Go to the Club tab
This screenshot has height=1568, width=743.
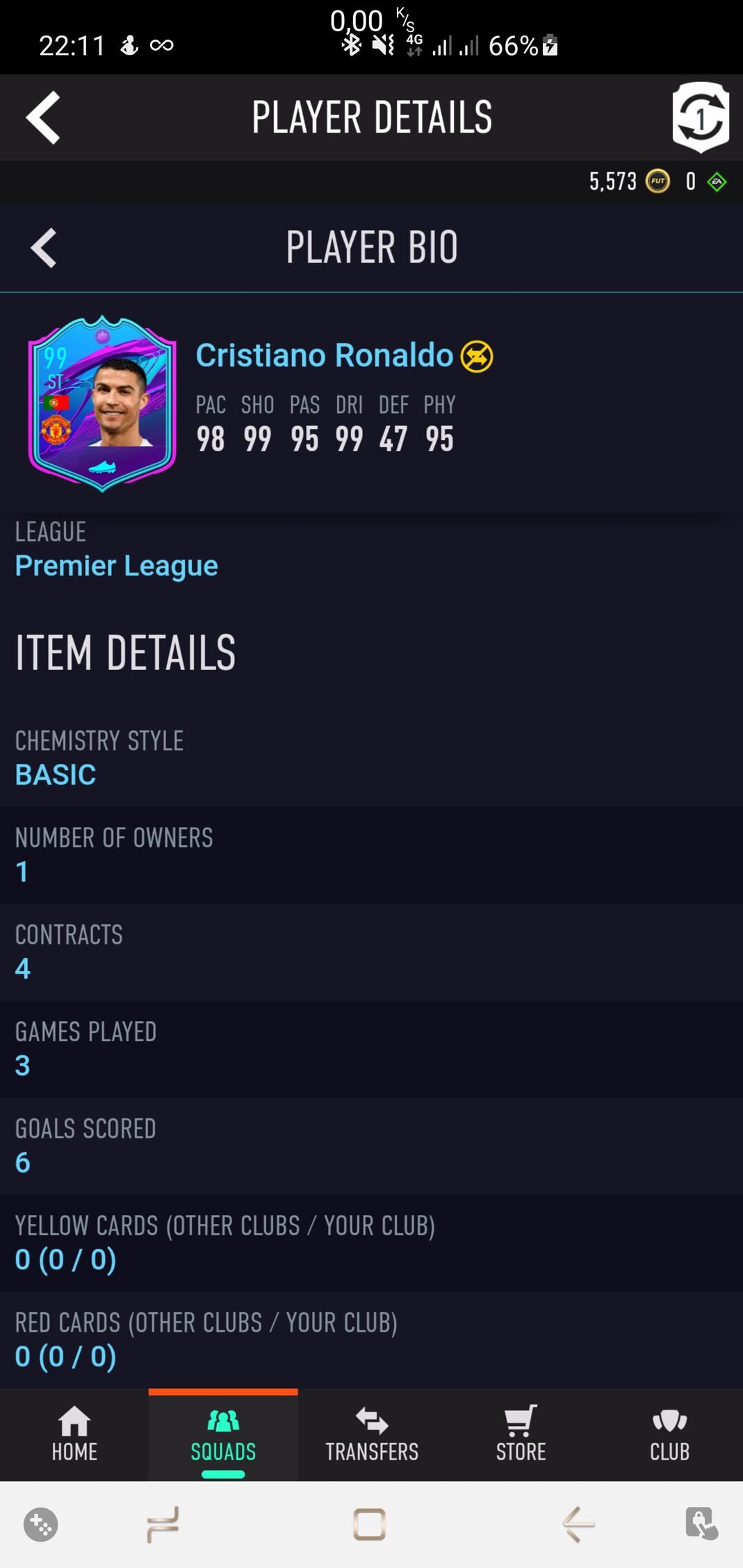pyautogui.click(x=669, y=1434)
